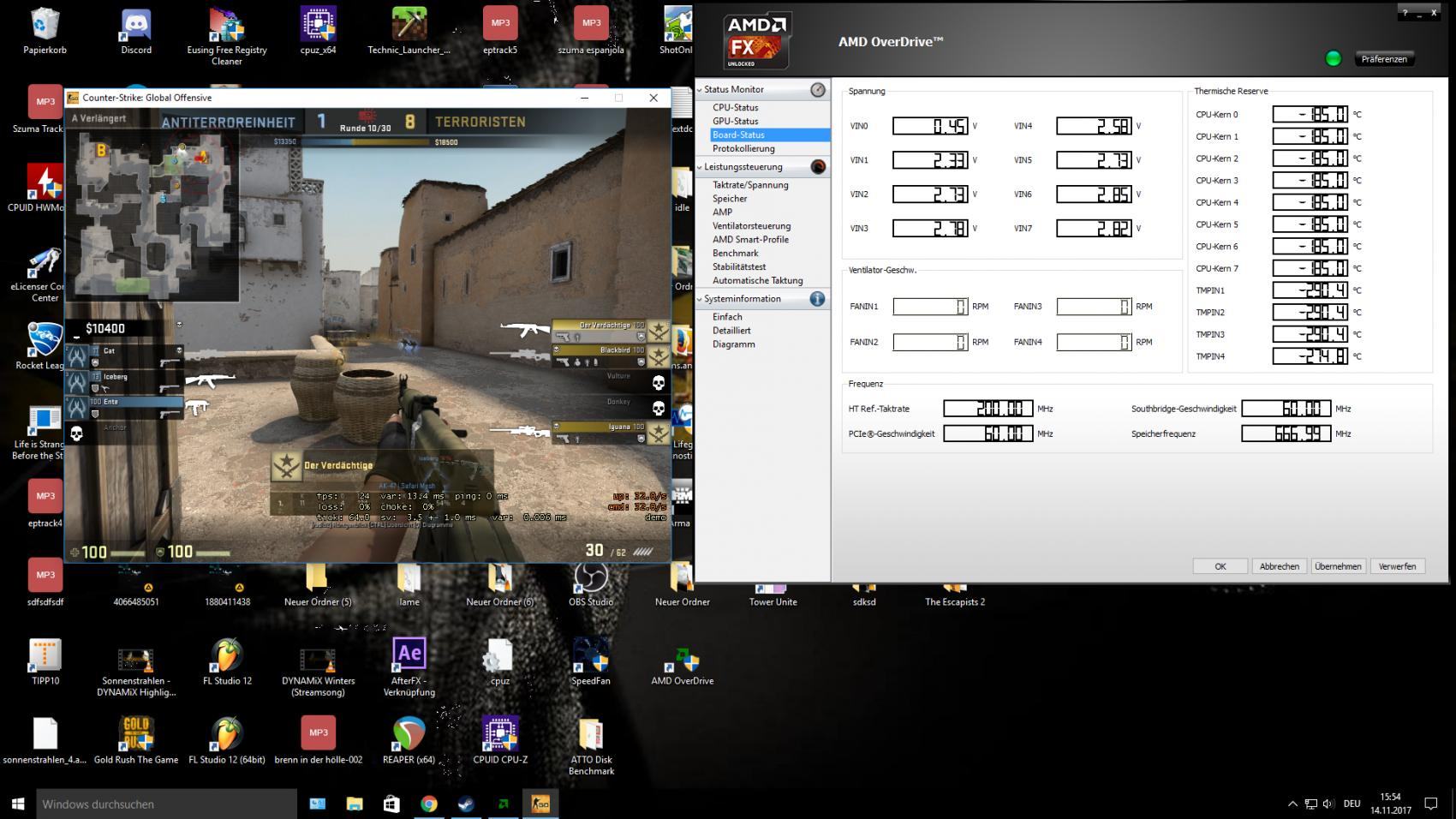Open Benchmark in OverDrive sidebar
Image resolution: width=1456 pixels, height=819 pixels.
tap(735, 254)
